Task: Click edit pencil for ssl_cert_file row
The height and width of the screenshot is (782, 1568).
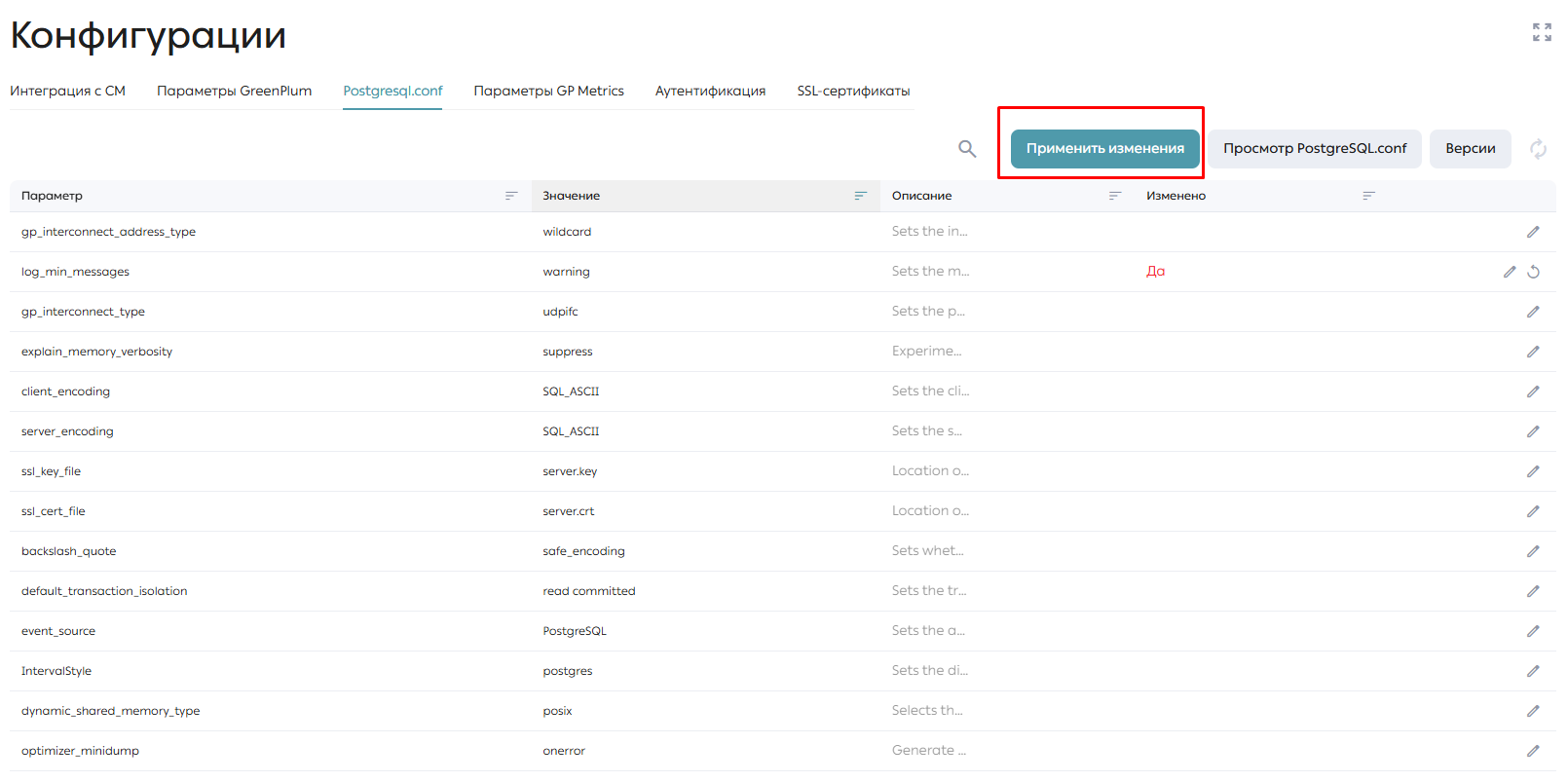Action: point(1533,511)
